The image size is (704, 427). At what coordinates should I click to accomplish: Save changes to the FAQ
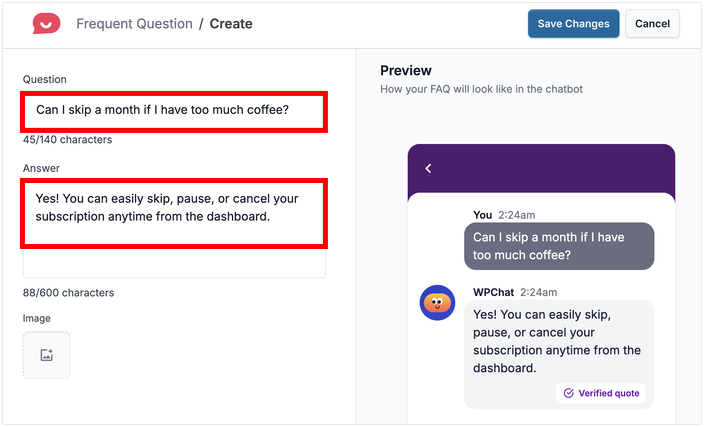pyautogui.click(x=573, y=24)
